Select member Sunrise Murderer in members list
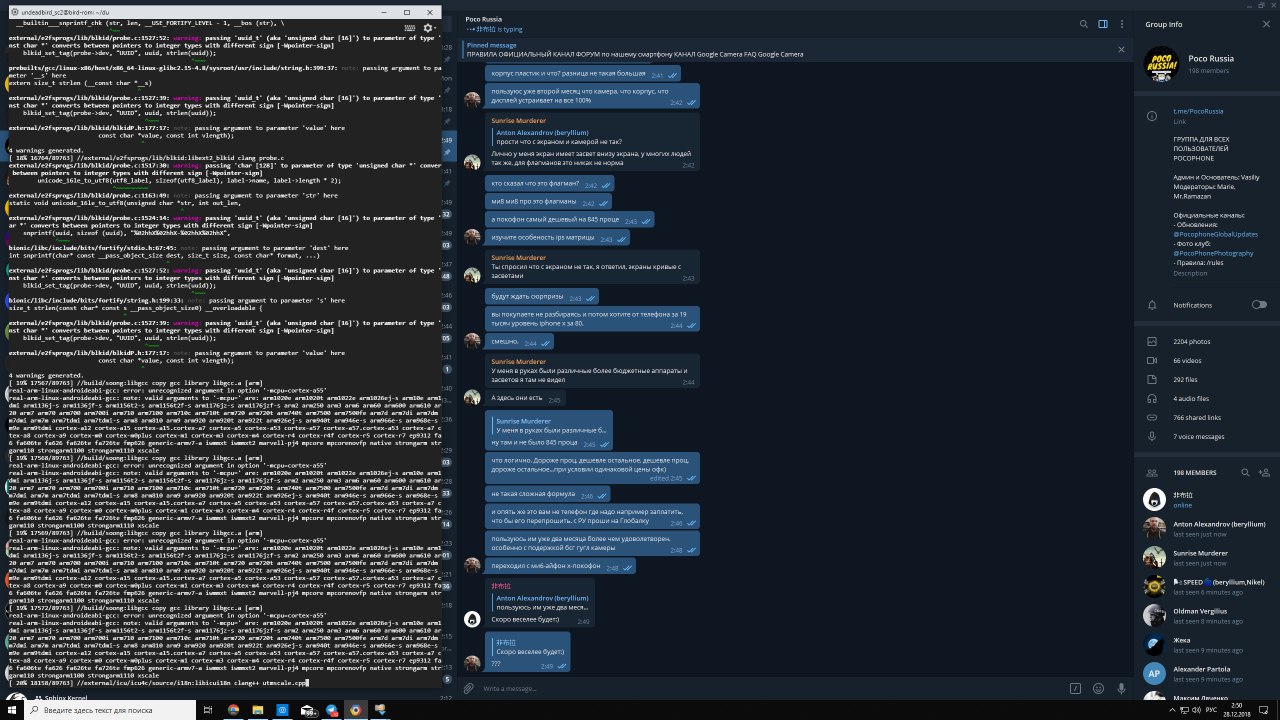This screenshot has width=1280, height=720. click(x=1206, y=557)
